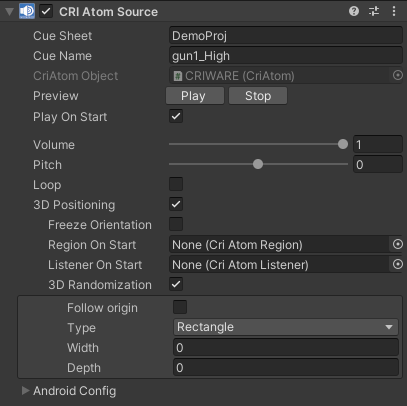The width and height of the screenshot is (407, 406).
Task: Uncheck Play On Start
Action: coord(176,116)
